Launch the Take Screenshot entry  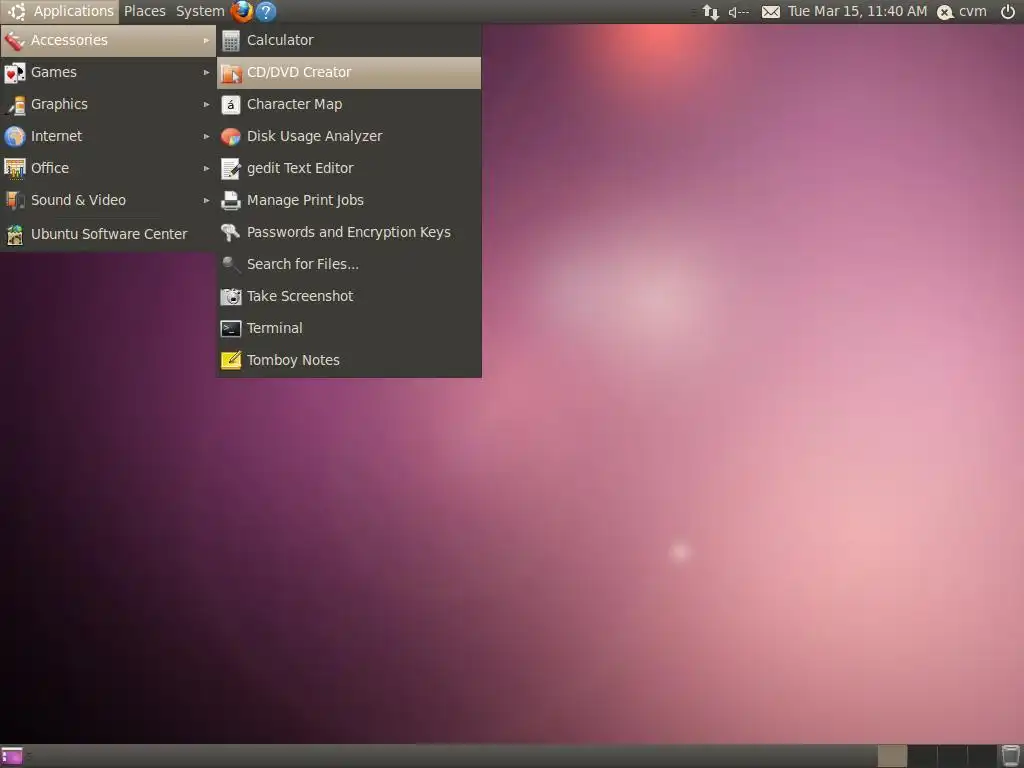point(349,296)
